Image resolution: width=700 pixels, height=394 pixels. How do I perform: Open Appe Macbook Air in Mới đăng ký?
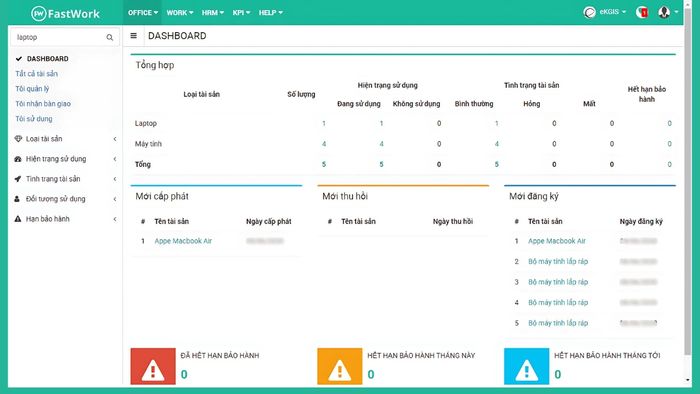(557, 241)
